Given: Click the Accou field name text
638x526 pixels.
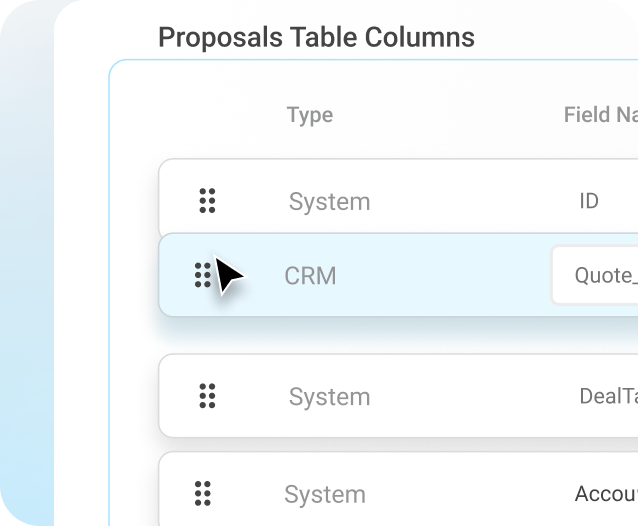Looking at the screenshot, I should (606, 494).
